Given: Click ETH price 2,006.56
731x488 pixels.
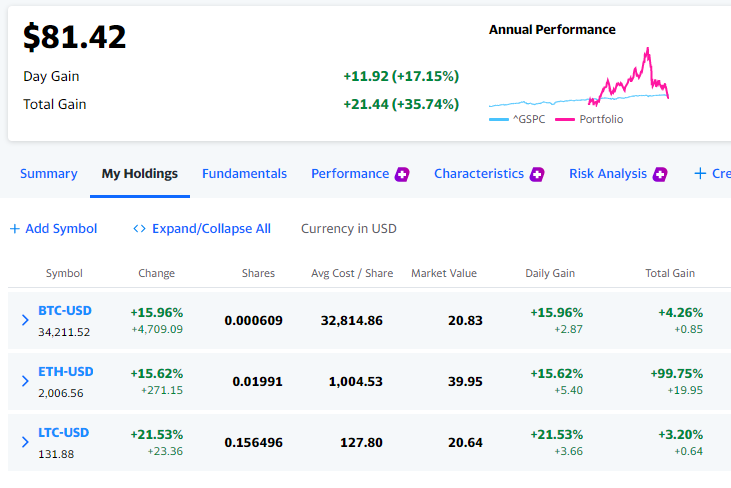Looking at the screenshot, I should pyautogui.click(x=61, y=393).
